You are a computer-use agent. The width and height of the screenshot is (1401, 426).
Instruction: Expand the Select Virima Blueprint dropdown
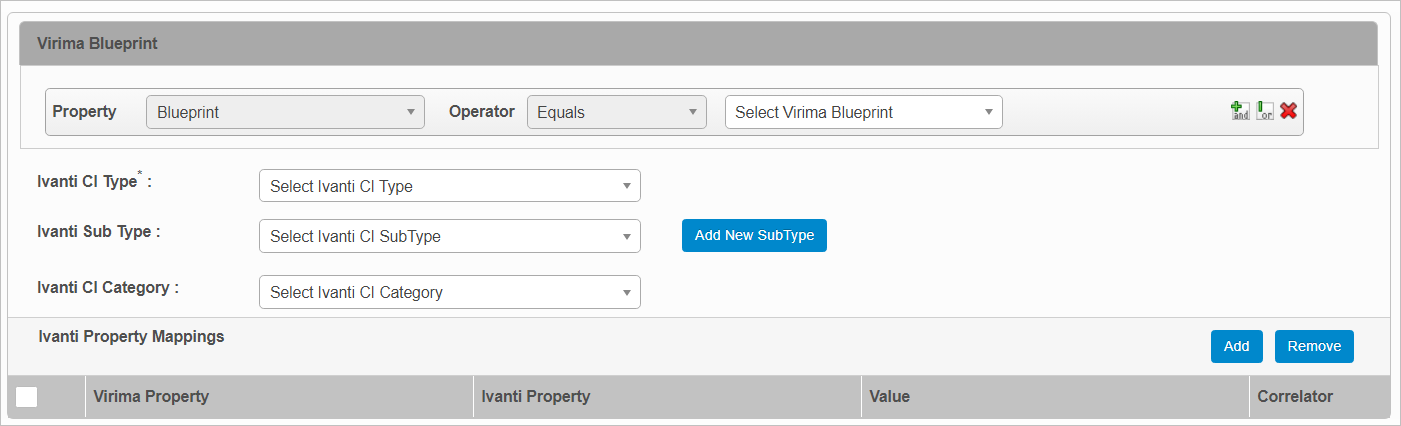[863, 112]
